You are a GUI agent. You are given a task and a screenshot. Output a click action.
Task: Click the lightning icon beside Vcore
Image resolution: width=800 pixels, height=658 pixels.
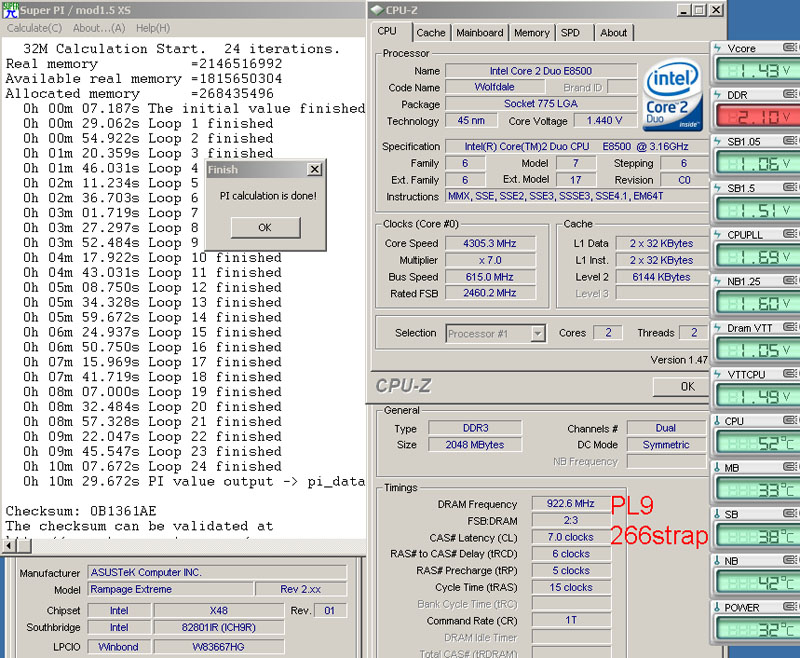718,48
